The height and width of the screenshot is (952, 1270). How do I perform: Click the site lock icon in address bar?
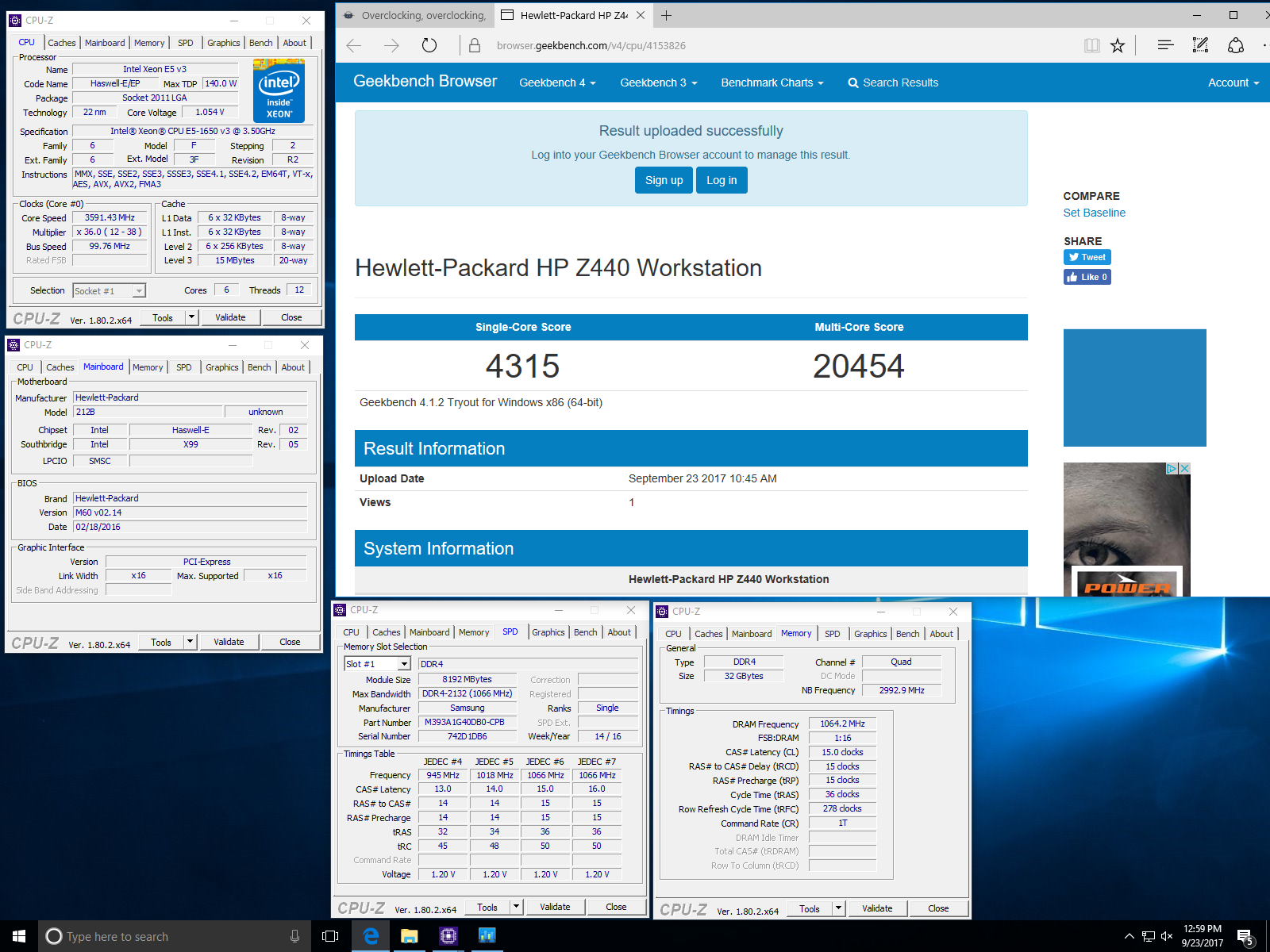tap(474, 45)
